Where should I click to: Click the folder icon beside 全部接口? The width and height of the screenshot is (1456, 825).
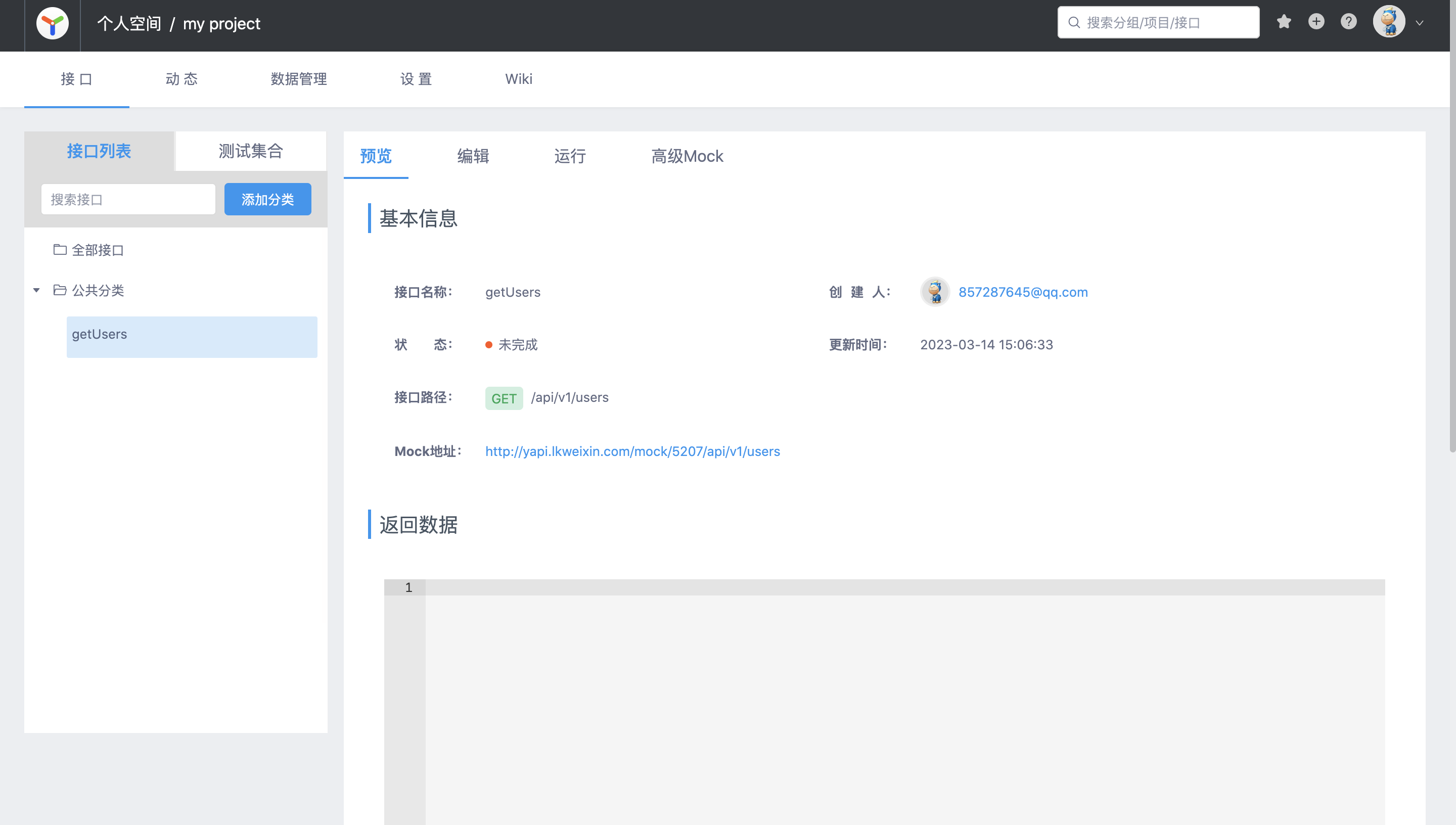click(x=60, y=249)
